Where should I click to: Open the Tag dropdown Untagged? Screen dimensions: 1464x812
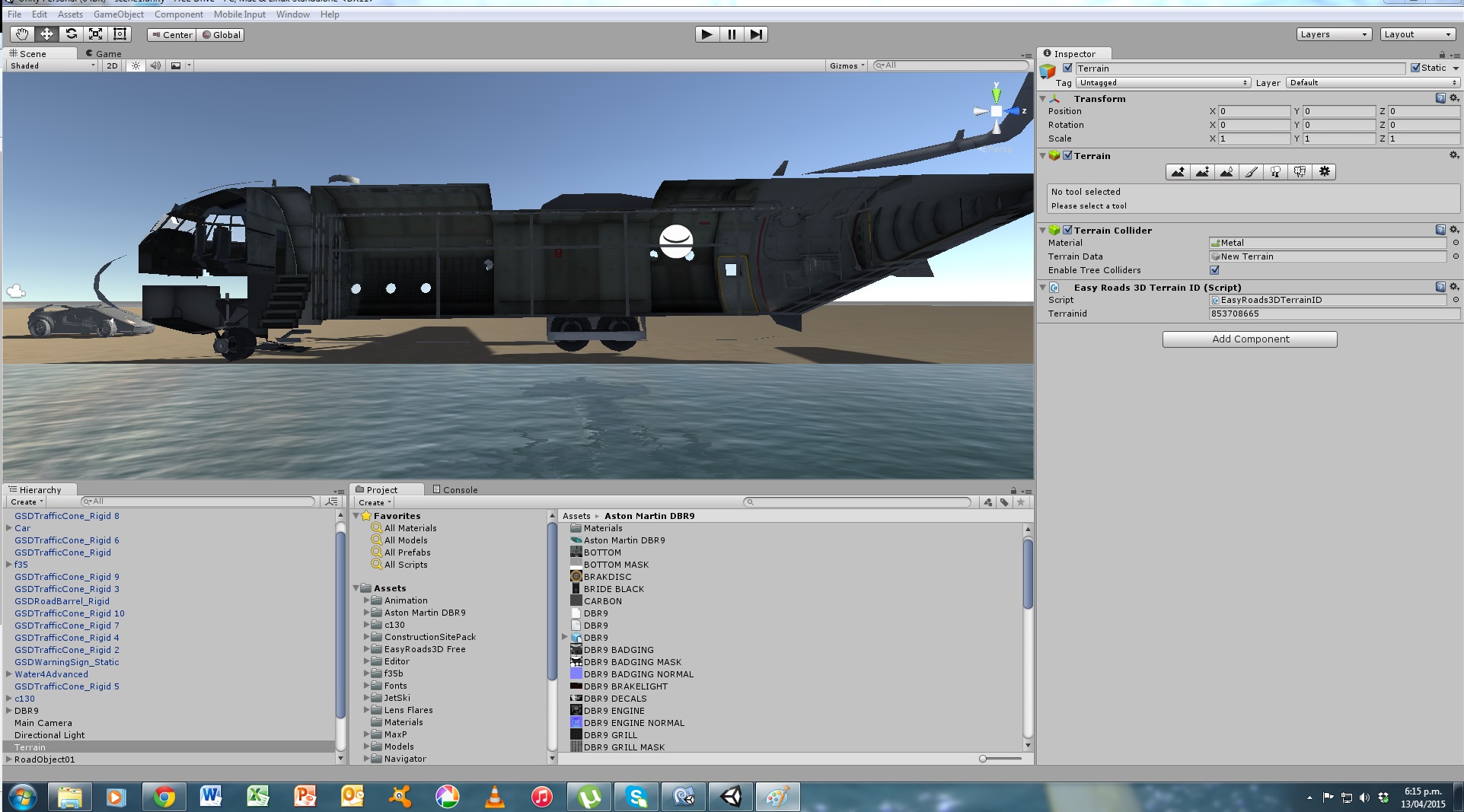(1163, 83)
